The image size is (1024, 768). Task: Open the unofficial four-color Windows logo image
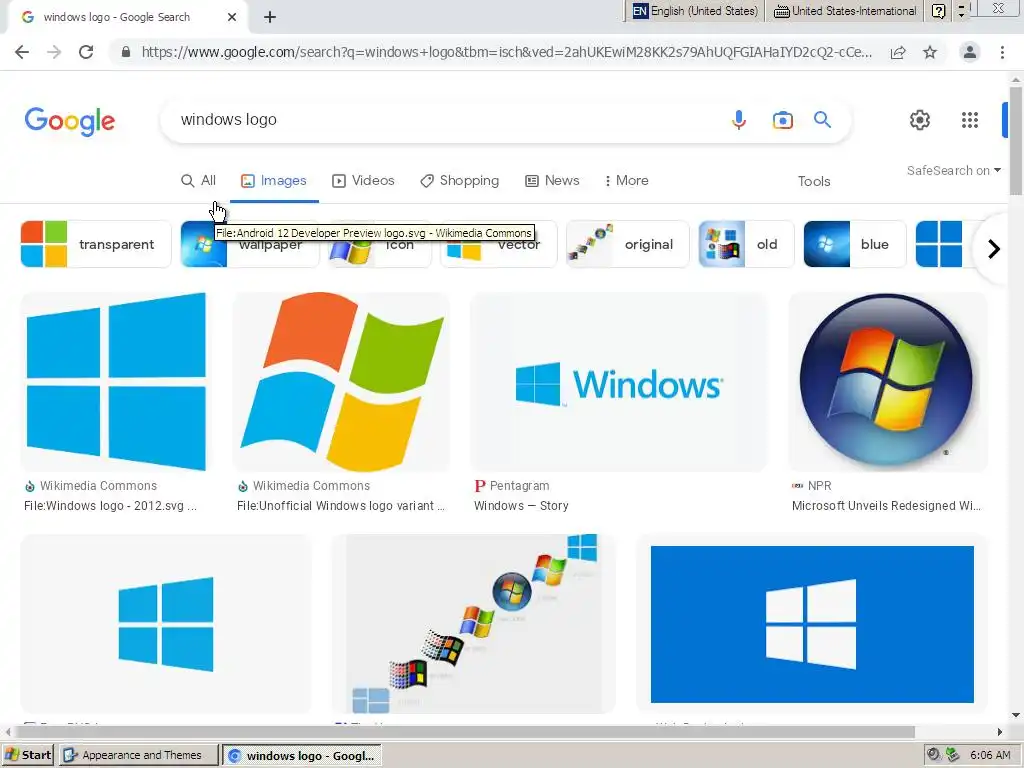tap(342, 382)
